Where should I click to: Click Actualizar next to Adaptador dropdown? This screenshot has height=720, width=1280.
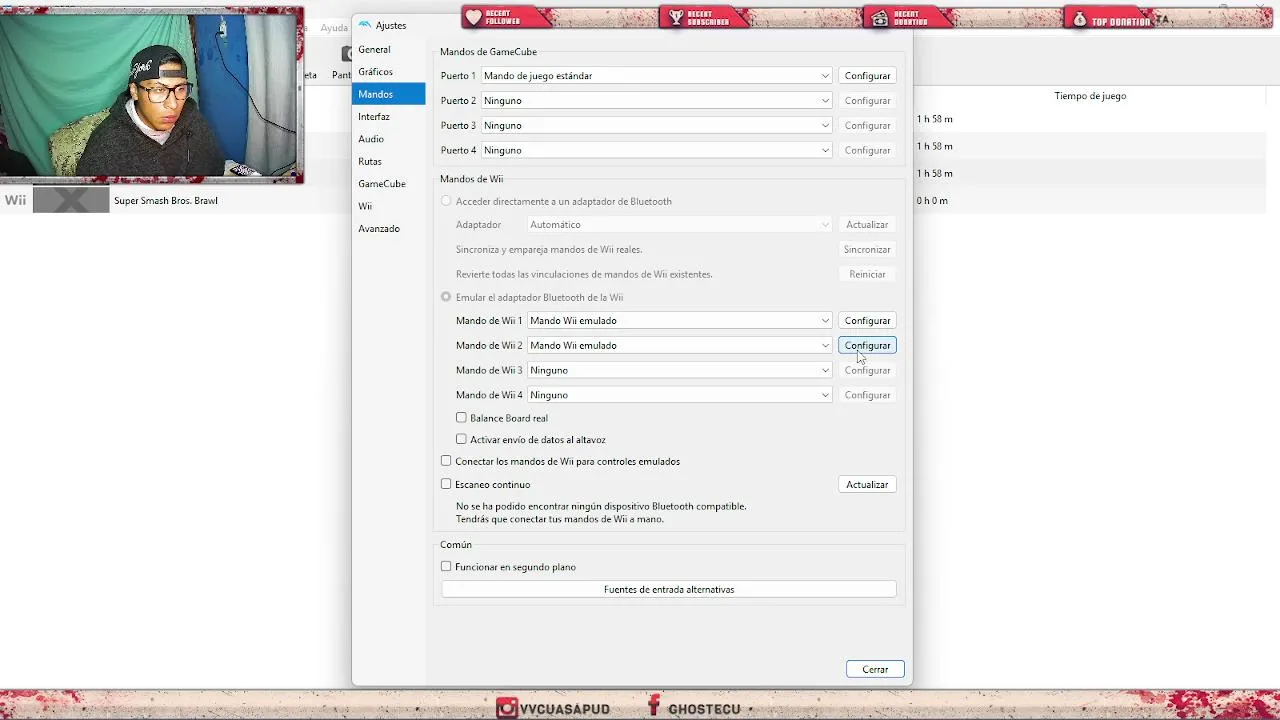click(867, 225)
